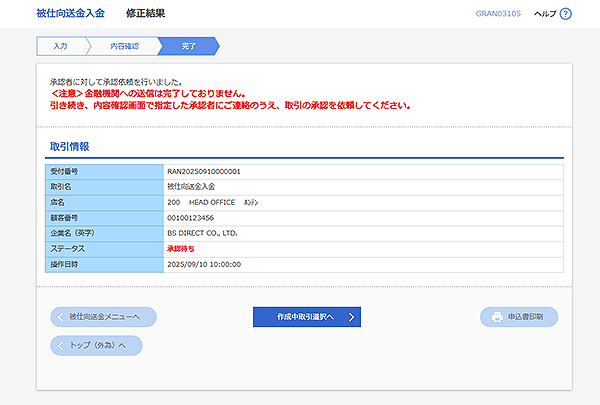Click the printer icon on 申込書印刷
Image resolution: width=600 pixels, height=405 pixels.
[x=497, y=317]
